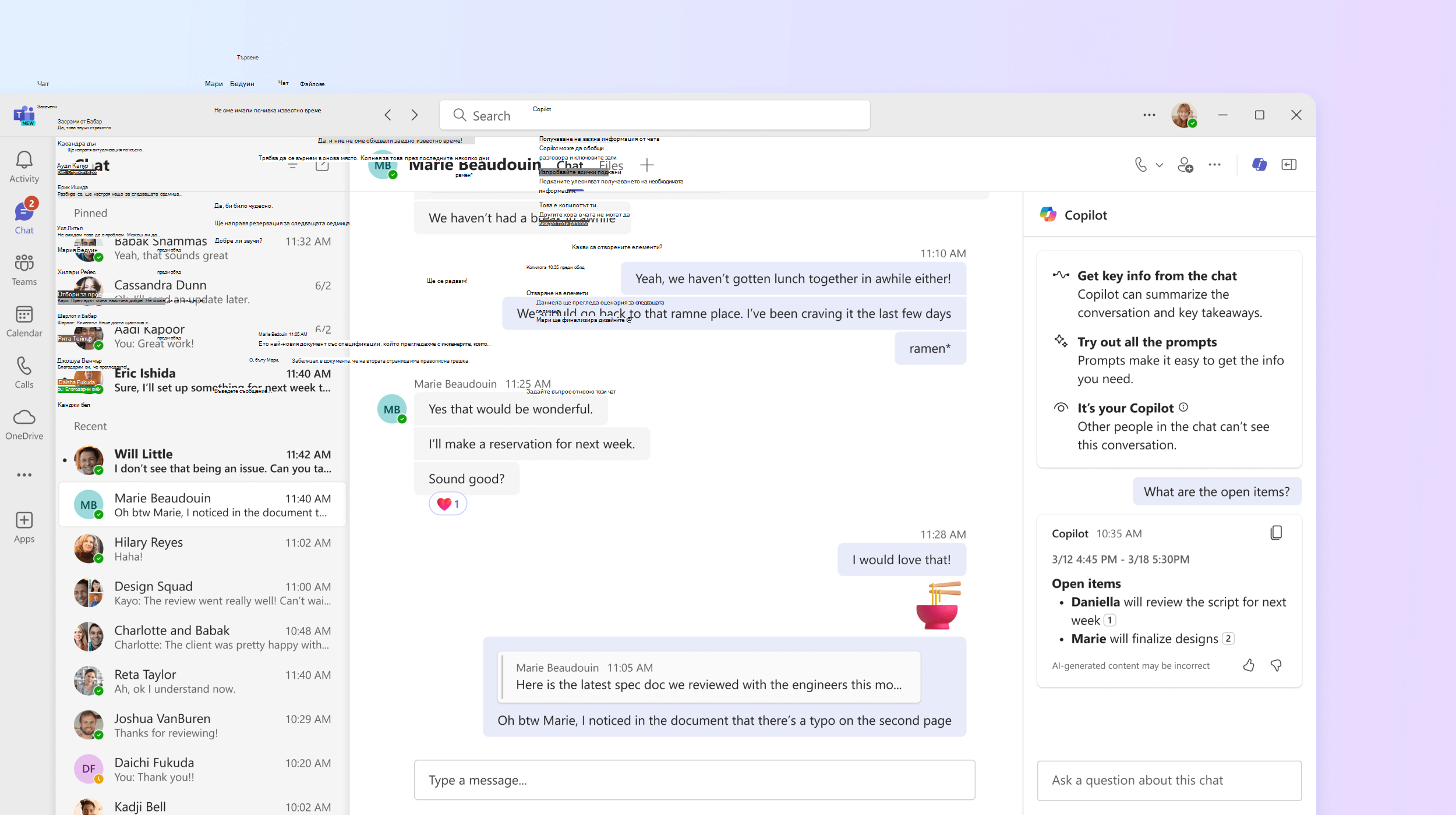Open the Will Little conversation
Viewport: 1456px width, 815px height.
coord(203,460)
